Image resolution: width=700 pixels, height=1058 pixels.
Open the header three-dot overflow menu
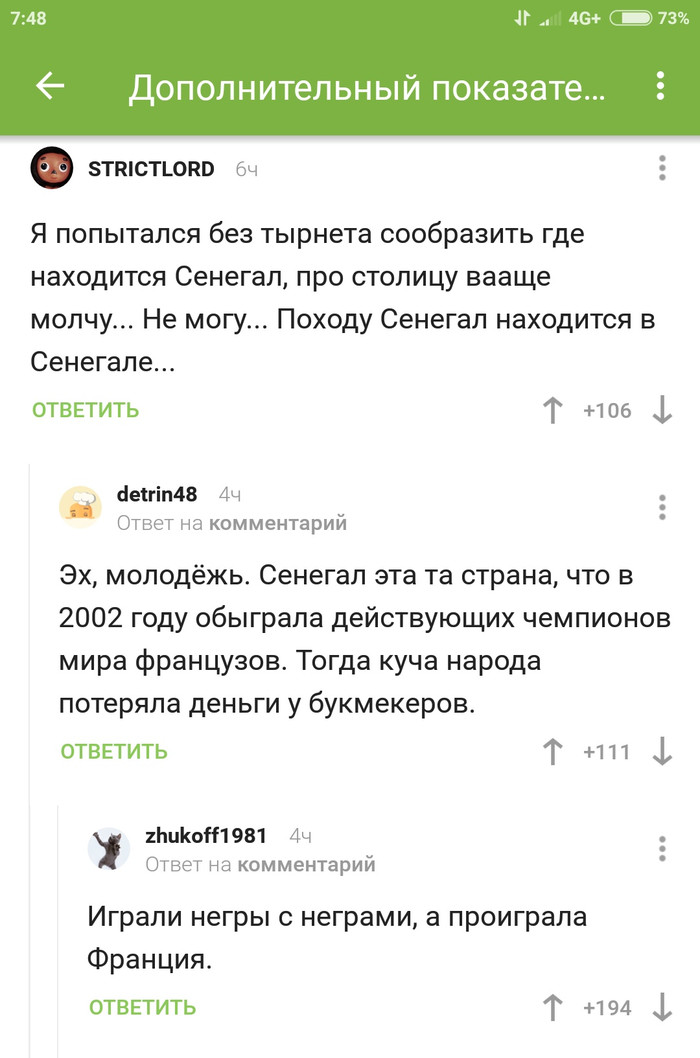tap(660, 87)
